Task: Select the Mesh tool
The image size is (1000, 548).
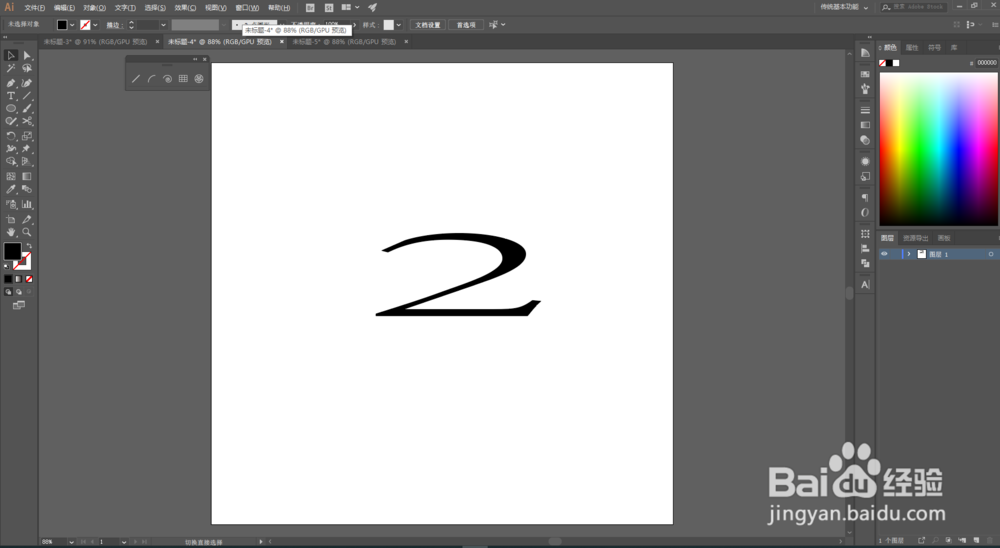Action: tap(11, 177)
